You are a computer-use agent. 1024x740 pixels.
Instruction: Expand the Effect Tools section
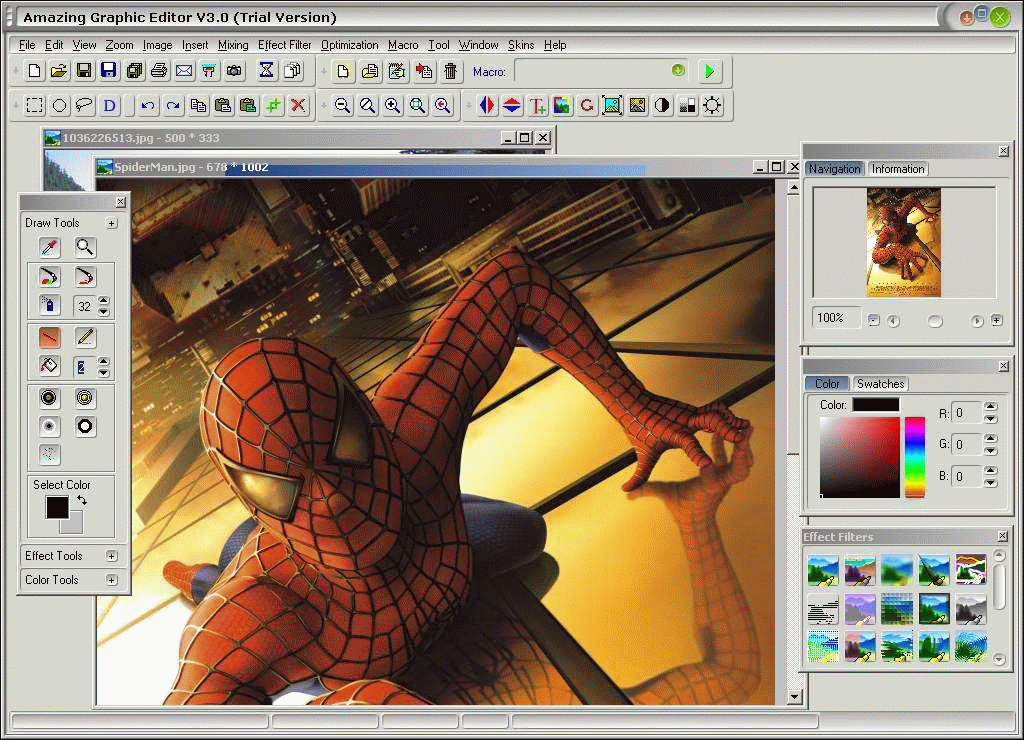point(112,556)
